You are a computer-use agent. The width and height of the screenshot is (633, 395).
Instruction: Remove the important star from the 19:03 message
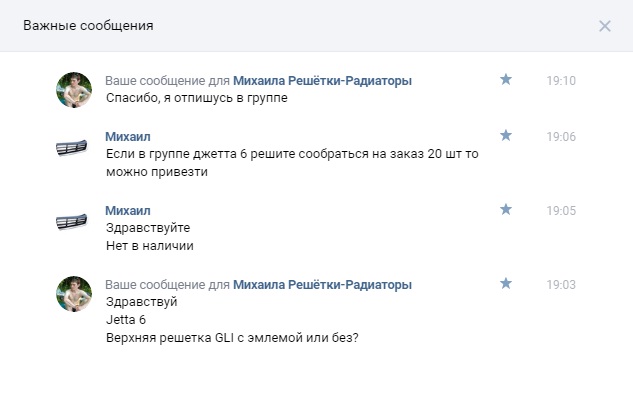(x=505, y=284)
